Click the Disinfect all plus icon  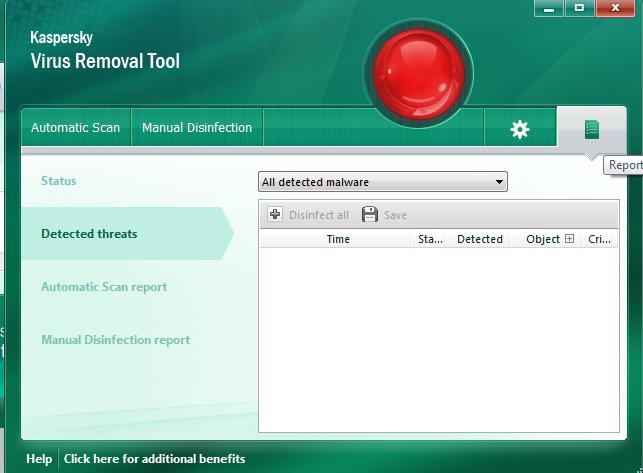tap(275, 214)
